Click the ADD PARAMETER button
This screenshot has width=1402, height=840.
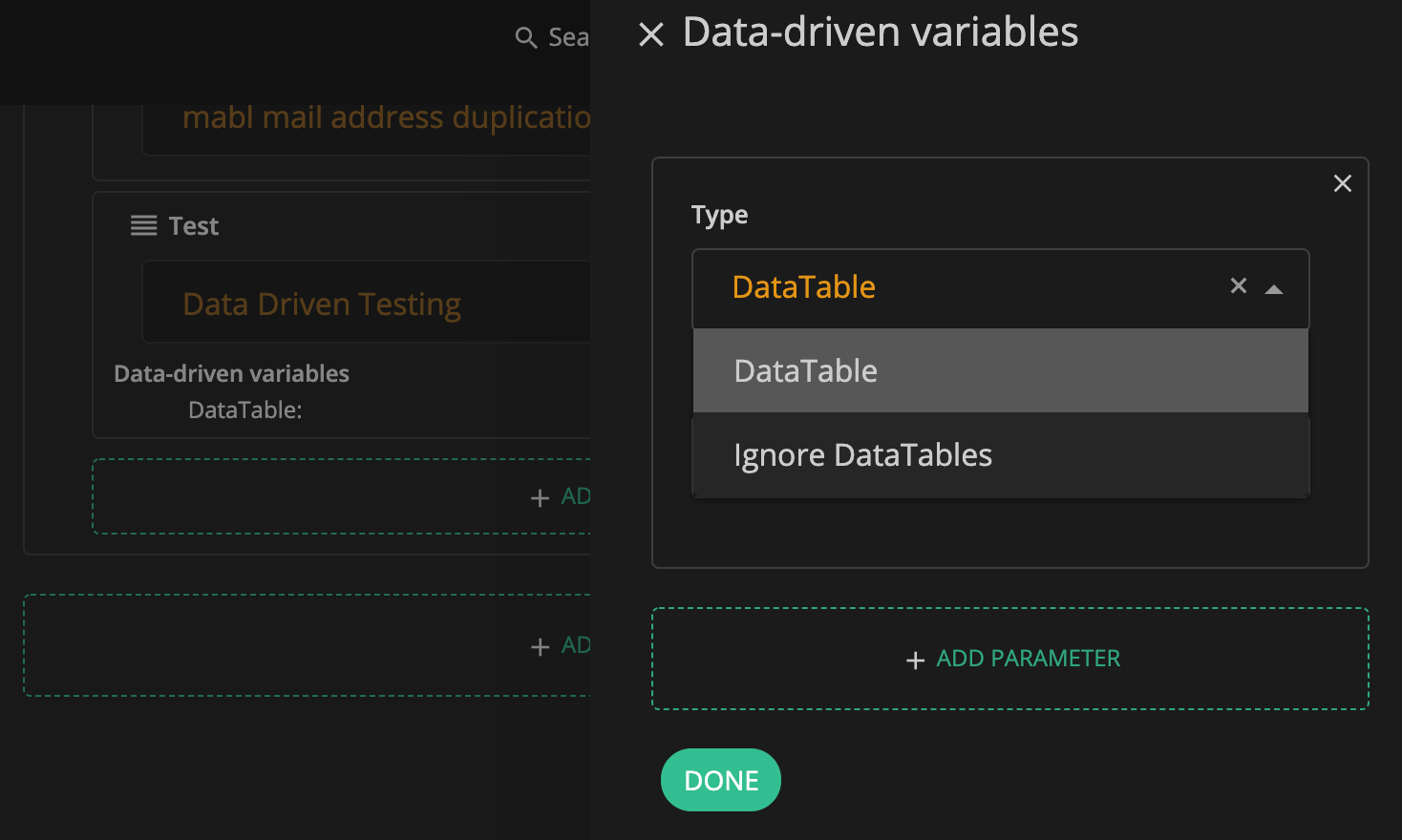tap(1028, 659)
